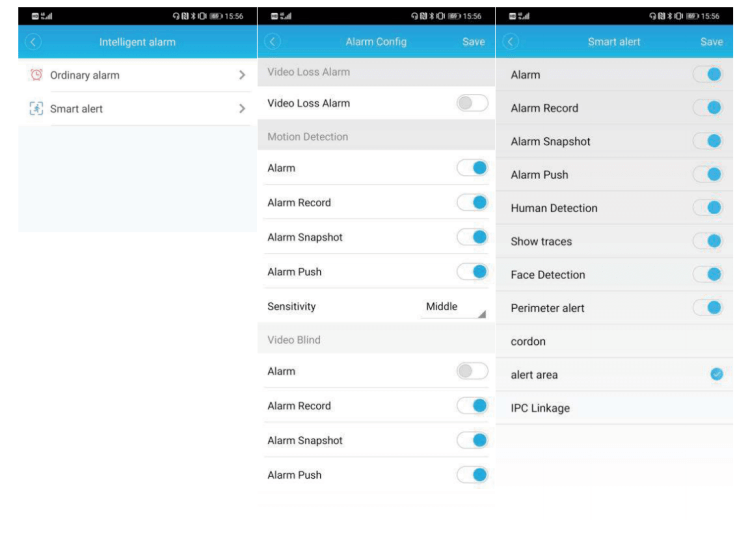750x556 pixels.
Task: Toggle the Show traces switch
Action: pyautogui.click(x=708, y=241)
